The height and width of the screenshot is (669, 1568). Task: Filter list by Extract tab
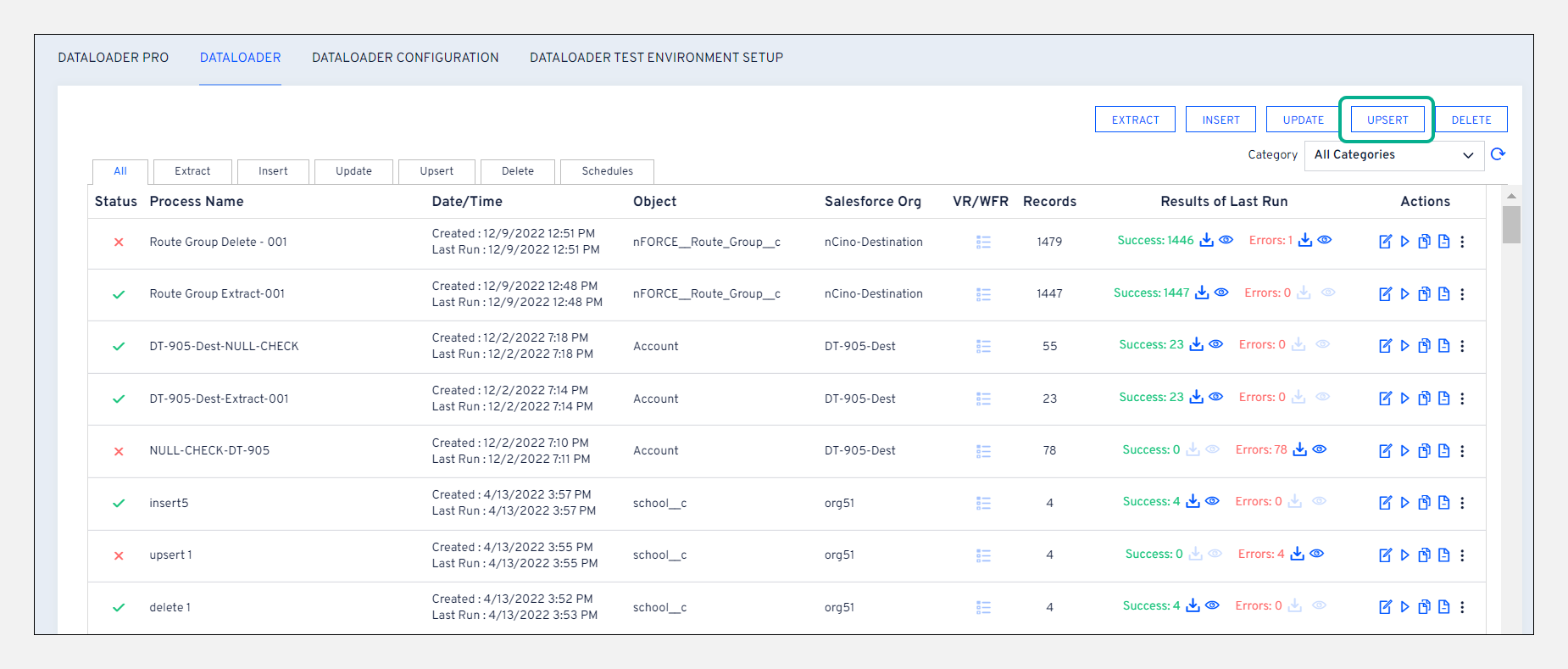point(192,171)
